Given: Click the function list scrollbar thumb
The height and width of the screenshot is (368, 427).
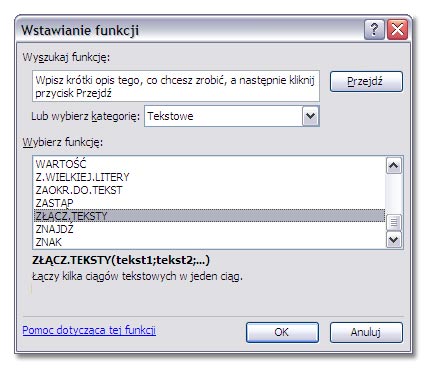Looking at the screenshot, I should [394, 222].
